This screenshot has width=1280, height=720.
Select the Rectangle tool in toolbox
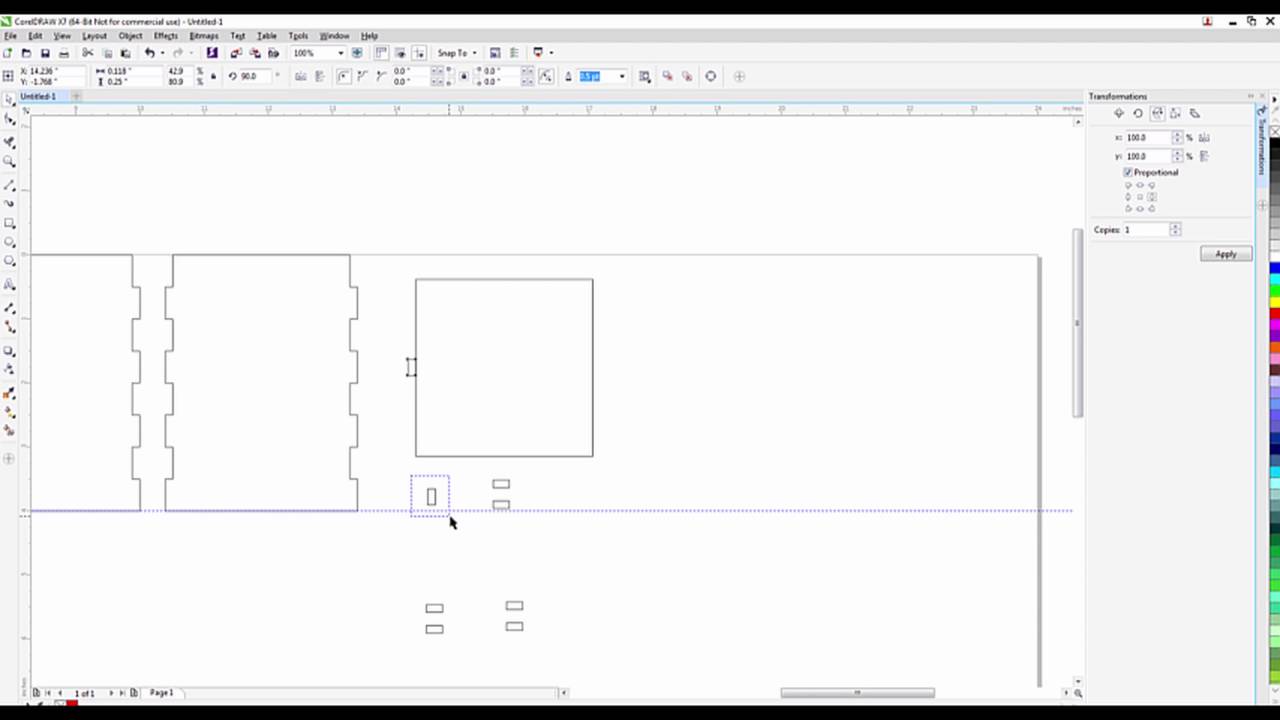click(10, 223)
